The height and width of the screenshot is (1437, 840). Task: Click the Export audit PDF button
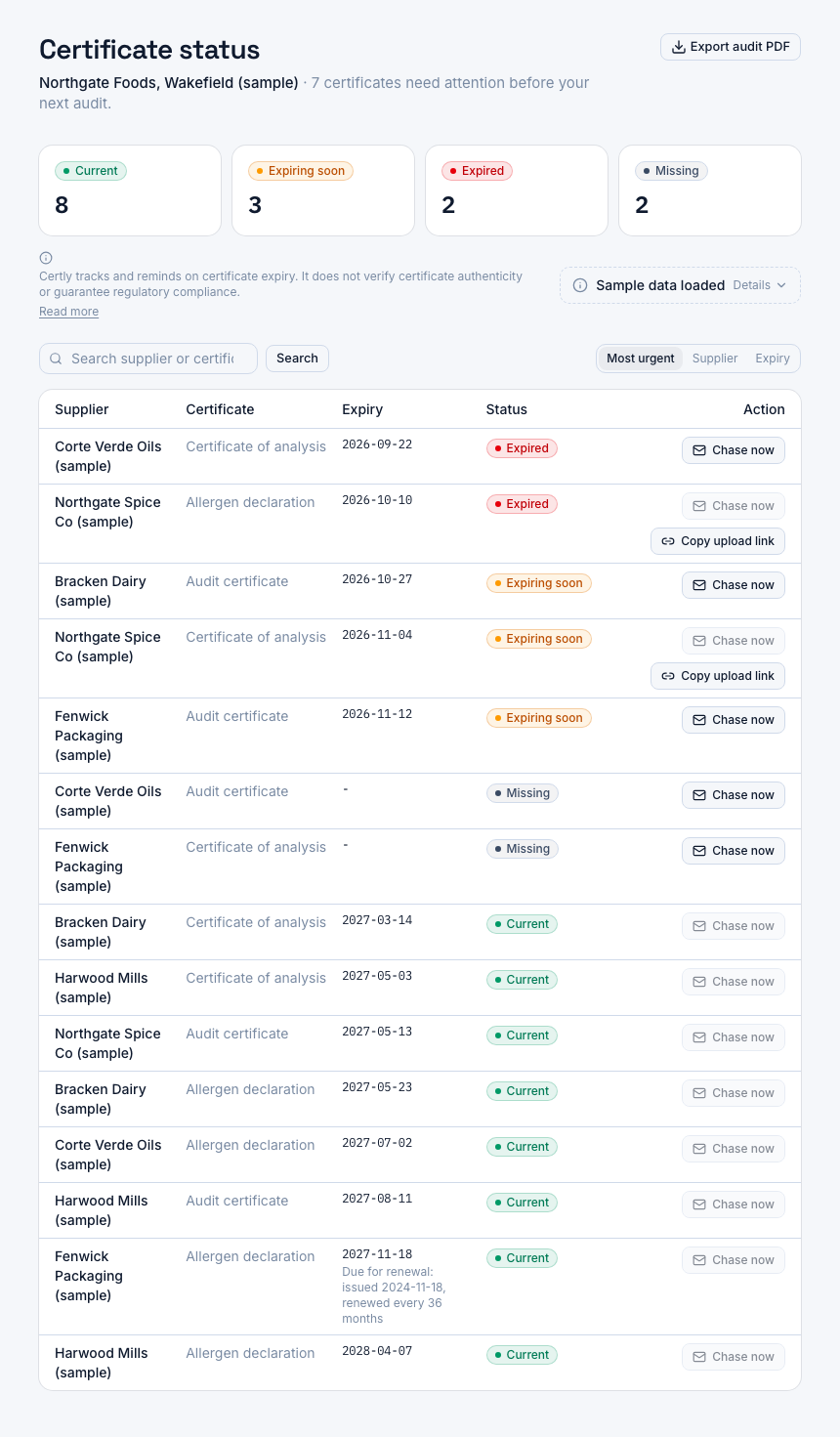coord(731,47)
